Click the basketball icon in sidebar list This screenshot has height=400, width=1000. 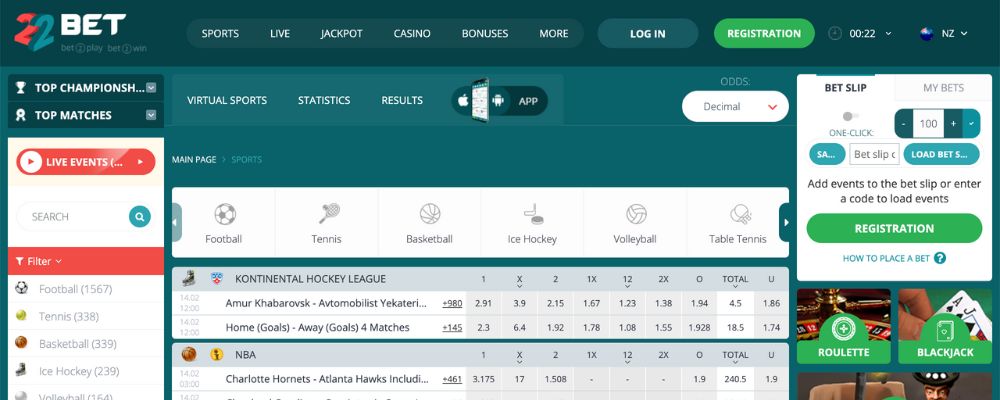22,343
